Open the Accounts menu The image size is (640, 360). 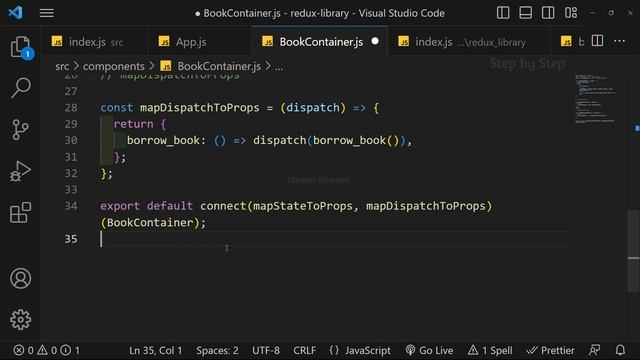20,278
